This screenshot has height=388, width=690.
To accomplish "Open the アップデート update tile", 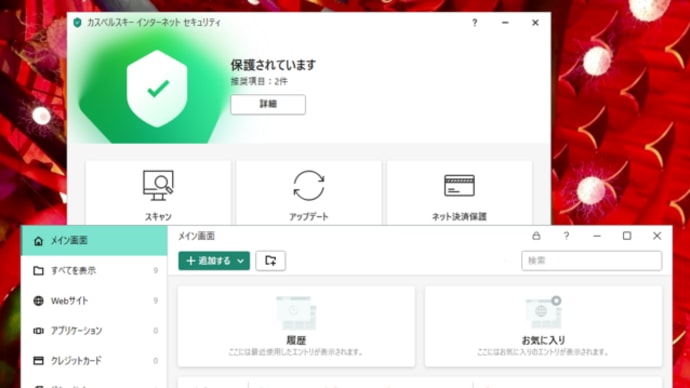I will point(308,193).
